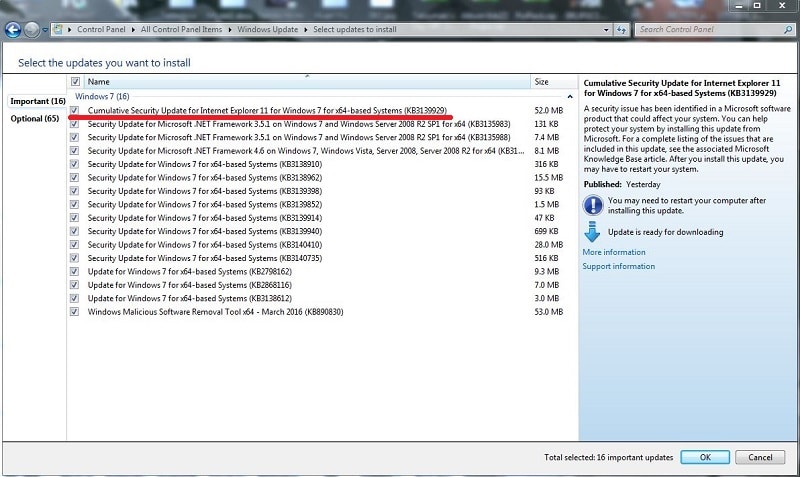Sort by the Name column header
The height and width of the screenshot is (477, 800).
pyautogui.click(x=306, y=82)
